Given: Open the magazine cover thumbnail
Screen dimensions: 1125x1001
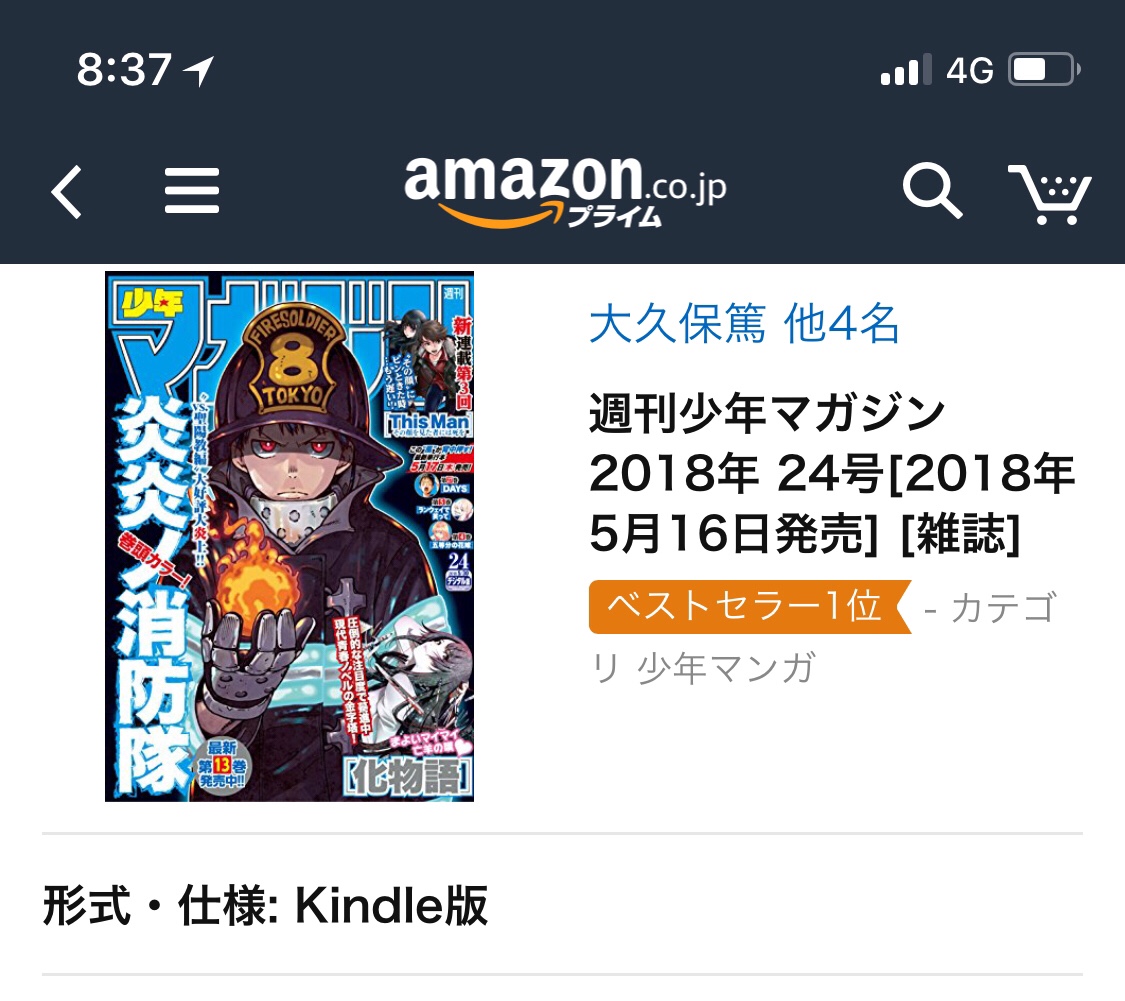Looking at the screenshot, I should [289, 536].
